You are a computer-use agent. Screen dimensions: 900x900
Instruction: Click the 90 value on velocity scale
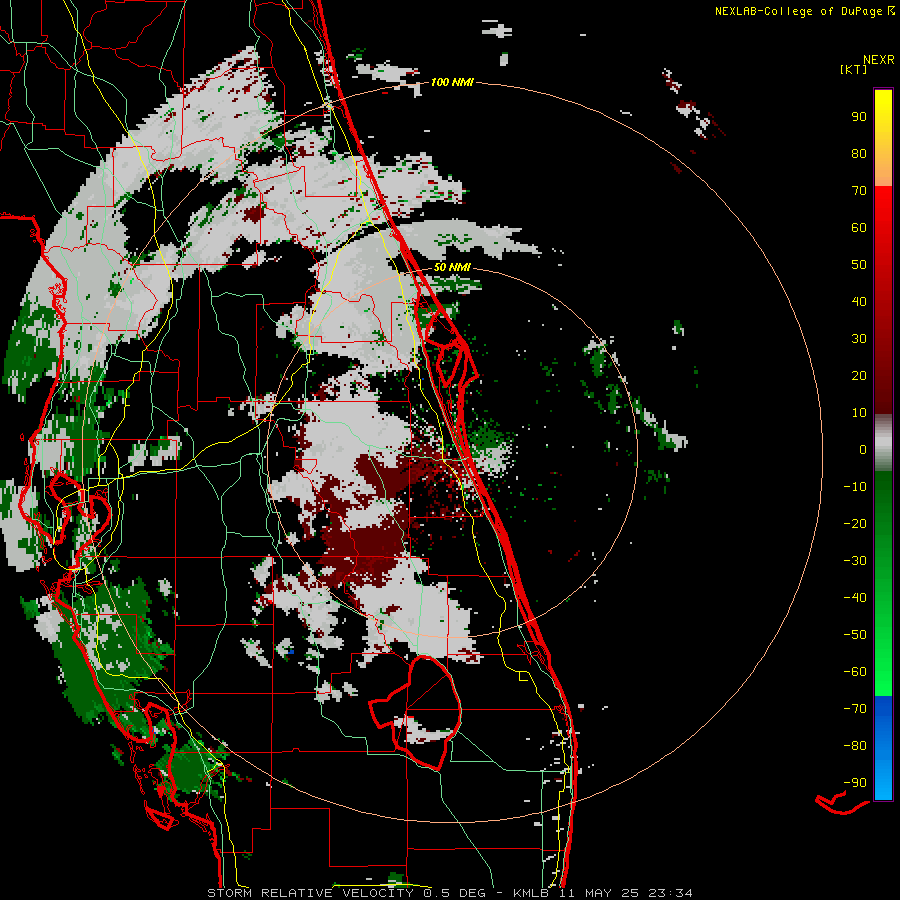(859, 117)
